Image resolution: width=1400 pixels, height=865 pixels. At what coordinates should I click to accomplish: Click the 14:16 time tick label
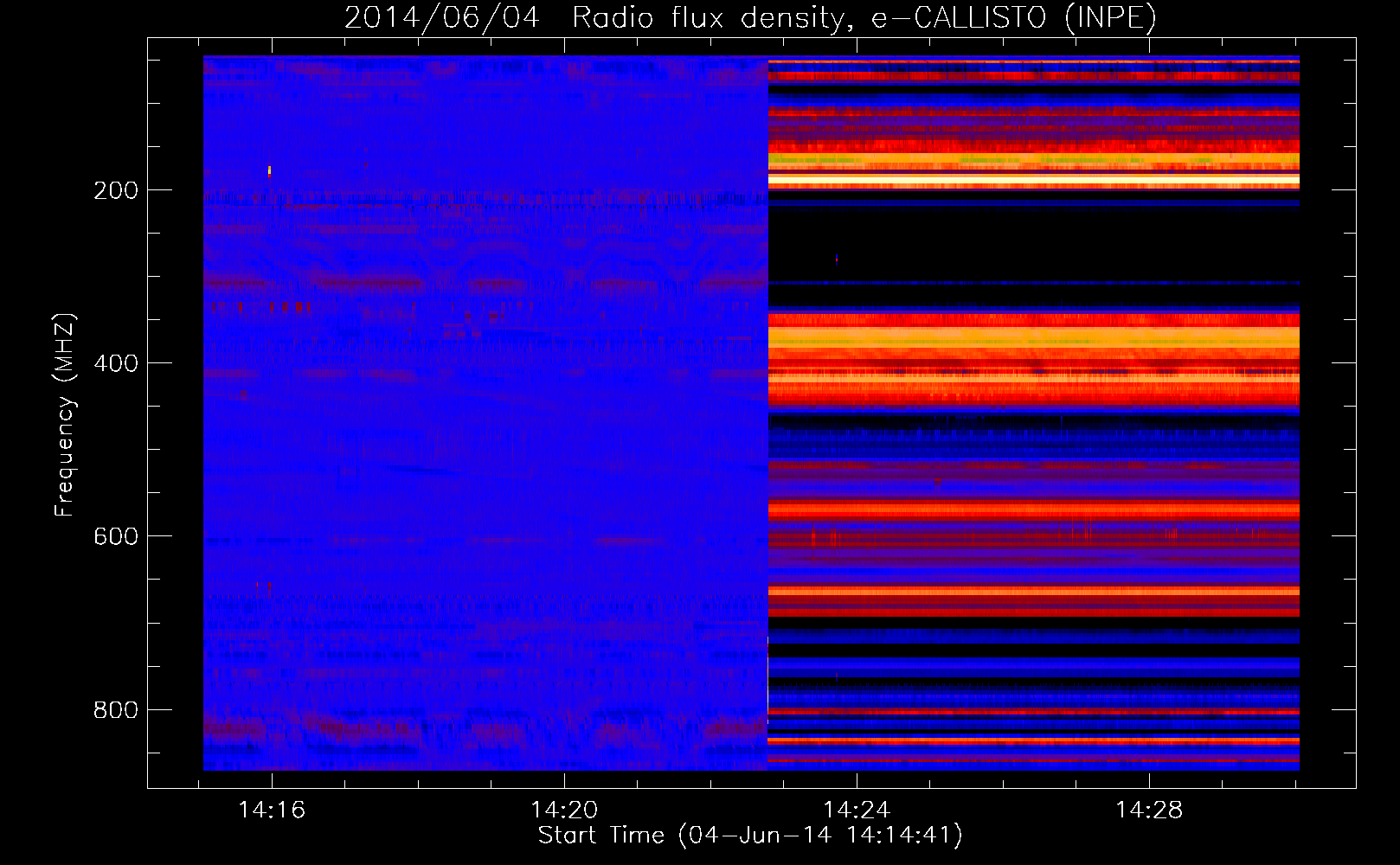pyautogui.click(x=272, y=810)
